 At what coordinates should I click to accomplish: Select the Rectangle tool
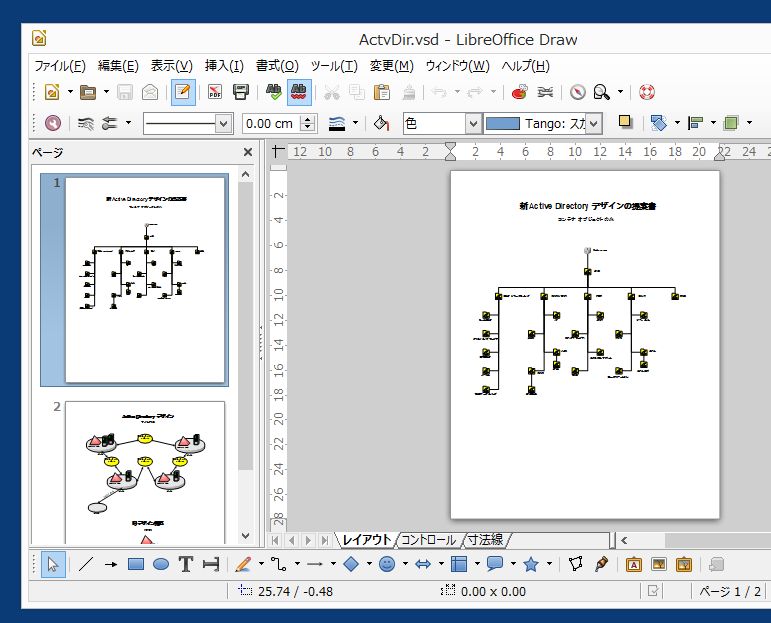click(x=136, y=564)
